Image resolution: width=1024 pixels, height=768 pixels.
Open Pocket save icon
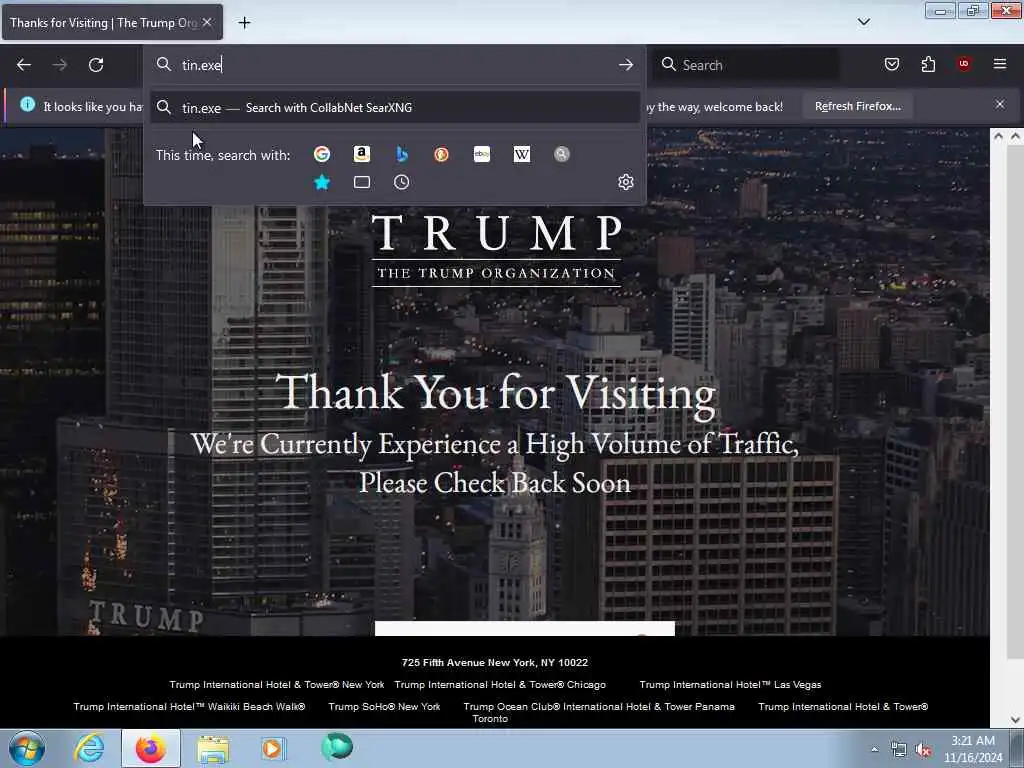(892, 64)
